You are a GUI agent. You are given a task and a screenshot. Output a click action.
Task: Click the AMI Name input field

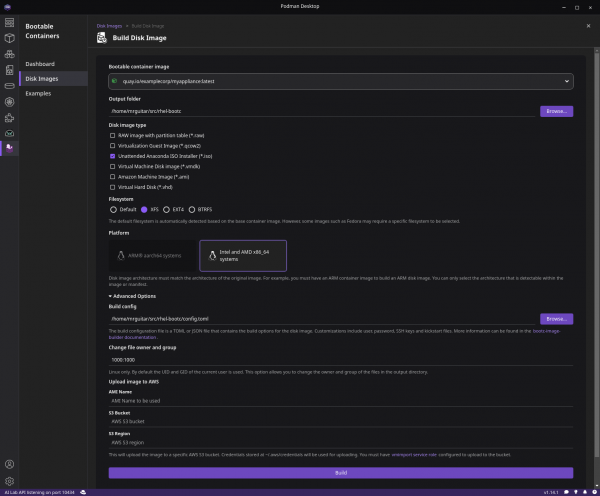(341, 401)
